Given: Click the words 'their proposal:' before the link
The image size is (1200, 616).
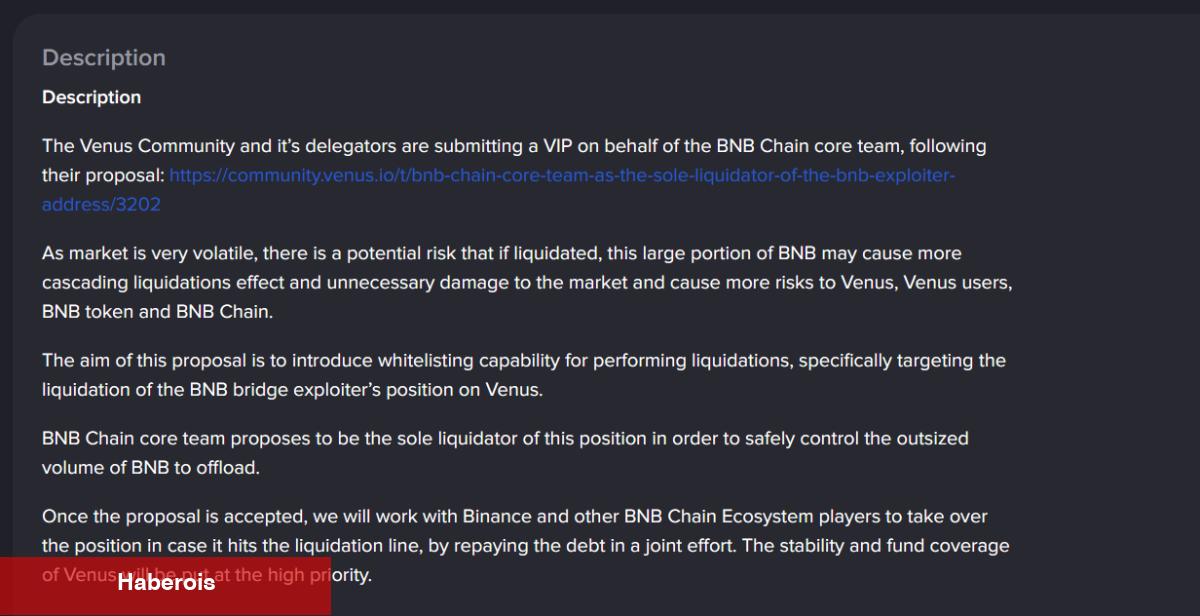Looking at the screenshot, I should [103, 175].
